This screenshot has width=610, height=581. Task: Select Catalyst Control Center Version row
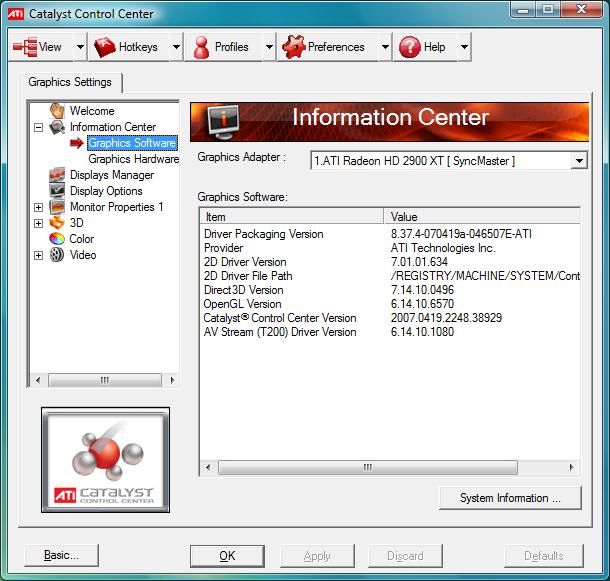[390, 318]
